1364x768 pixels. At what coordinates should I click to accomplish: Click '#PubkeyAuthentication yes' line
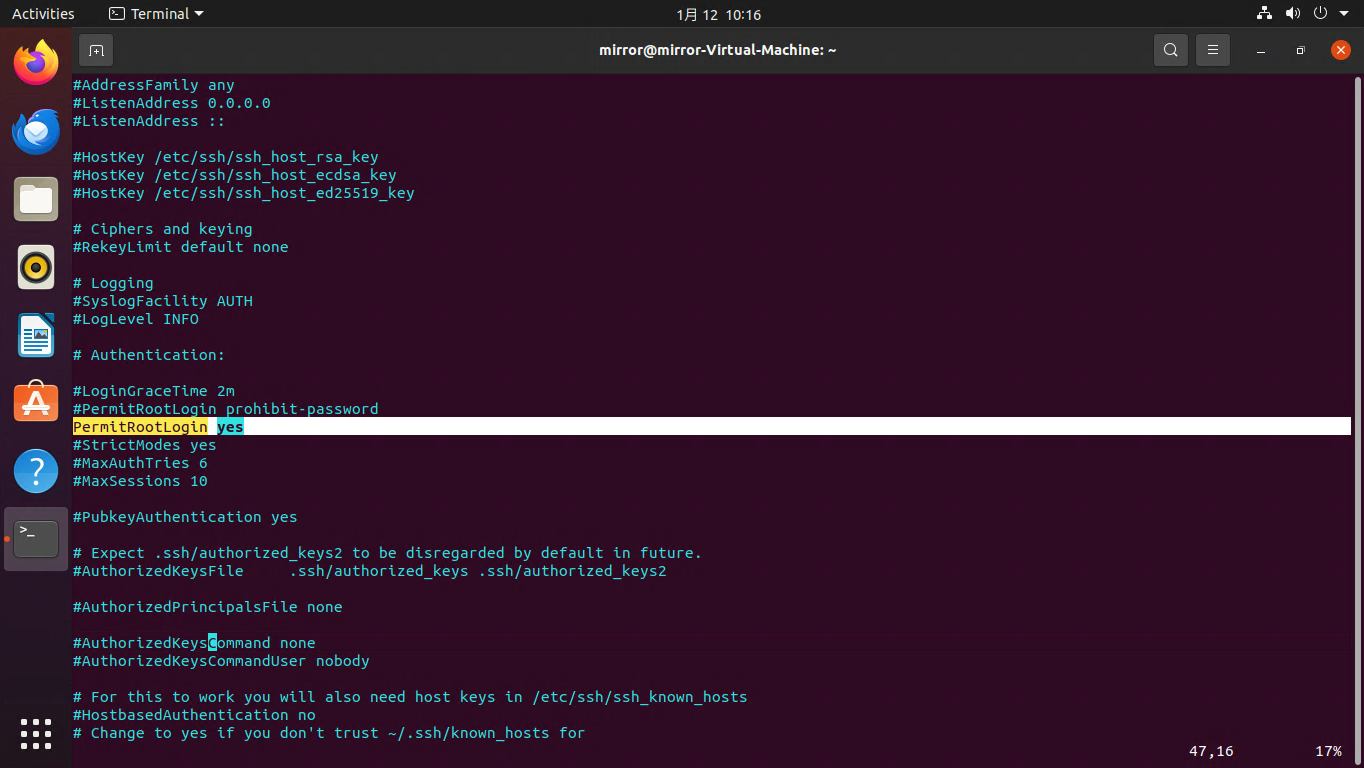[x=185, y=517]
